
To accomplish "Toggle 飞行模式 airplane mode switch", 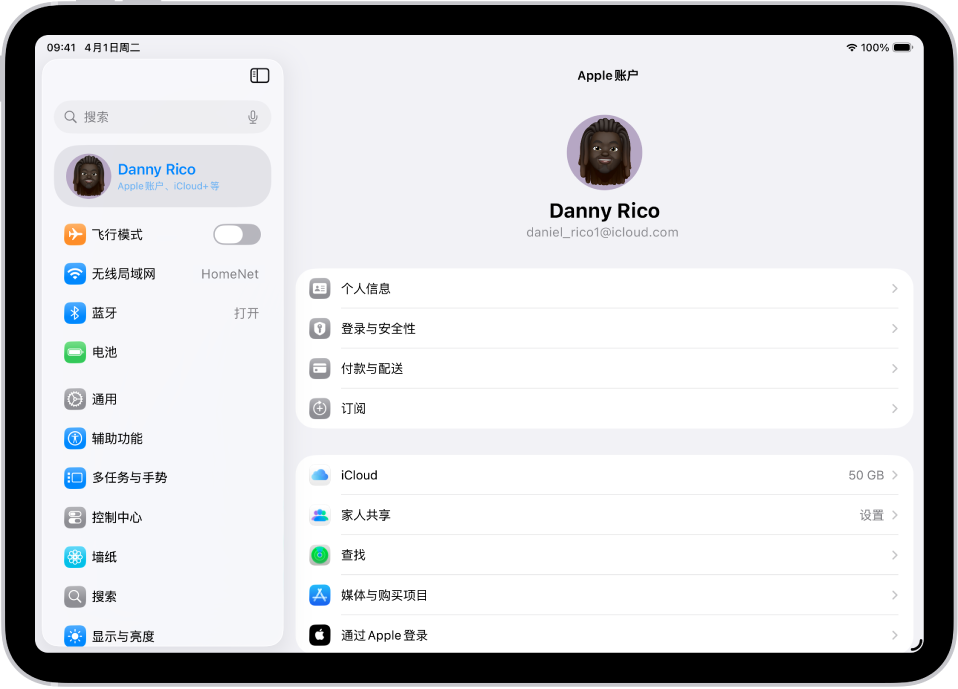I will click(x=237, y=233).
